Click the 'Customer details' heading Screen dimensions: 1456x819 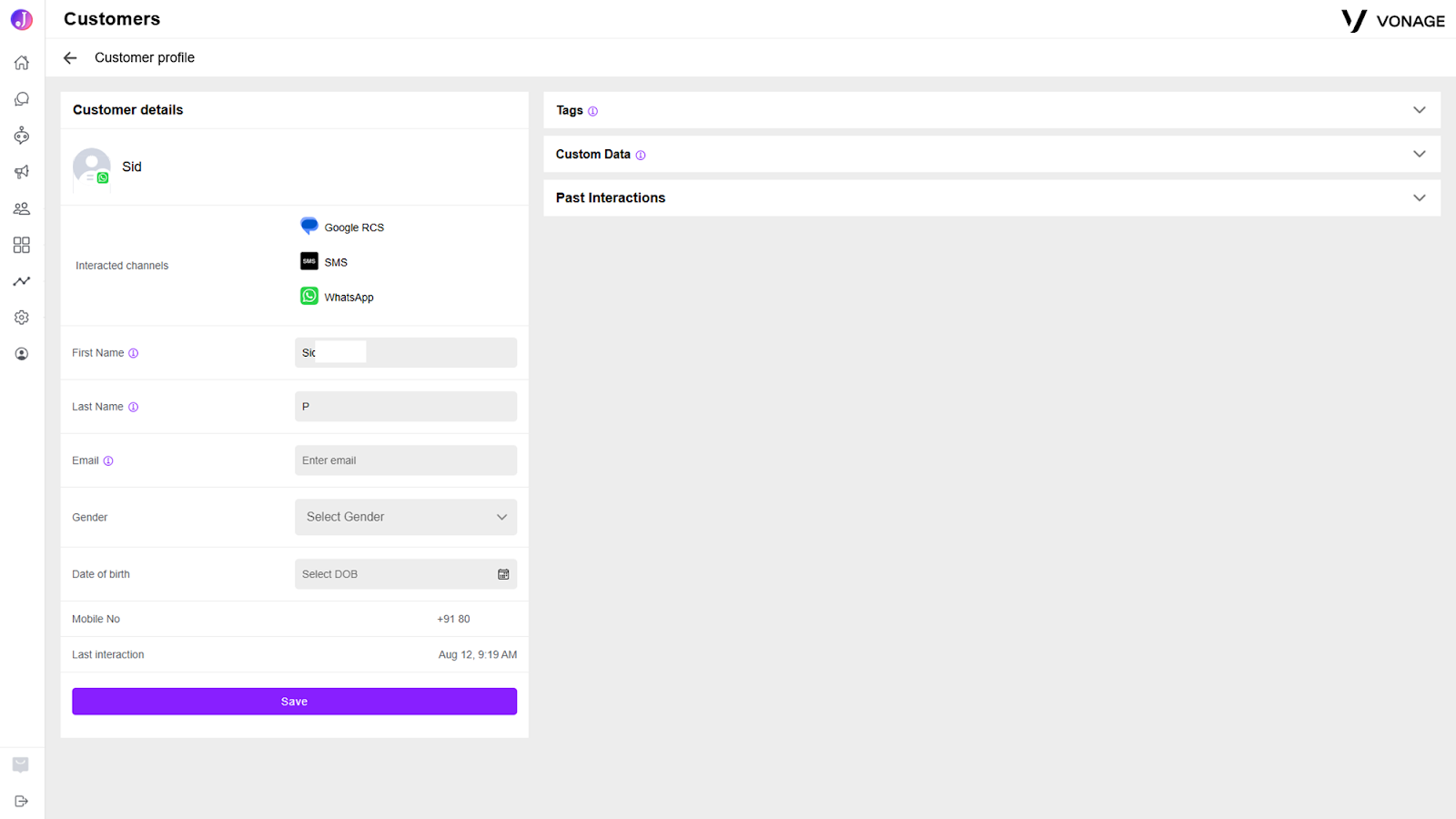tap(128, 109)
